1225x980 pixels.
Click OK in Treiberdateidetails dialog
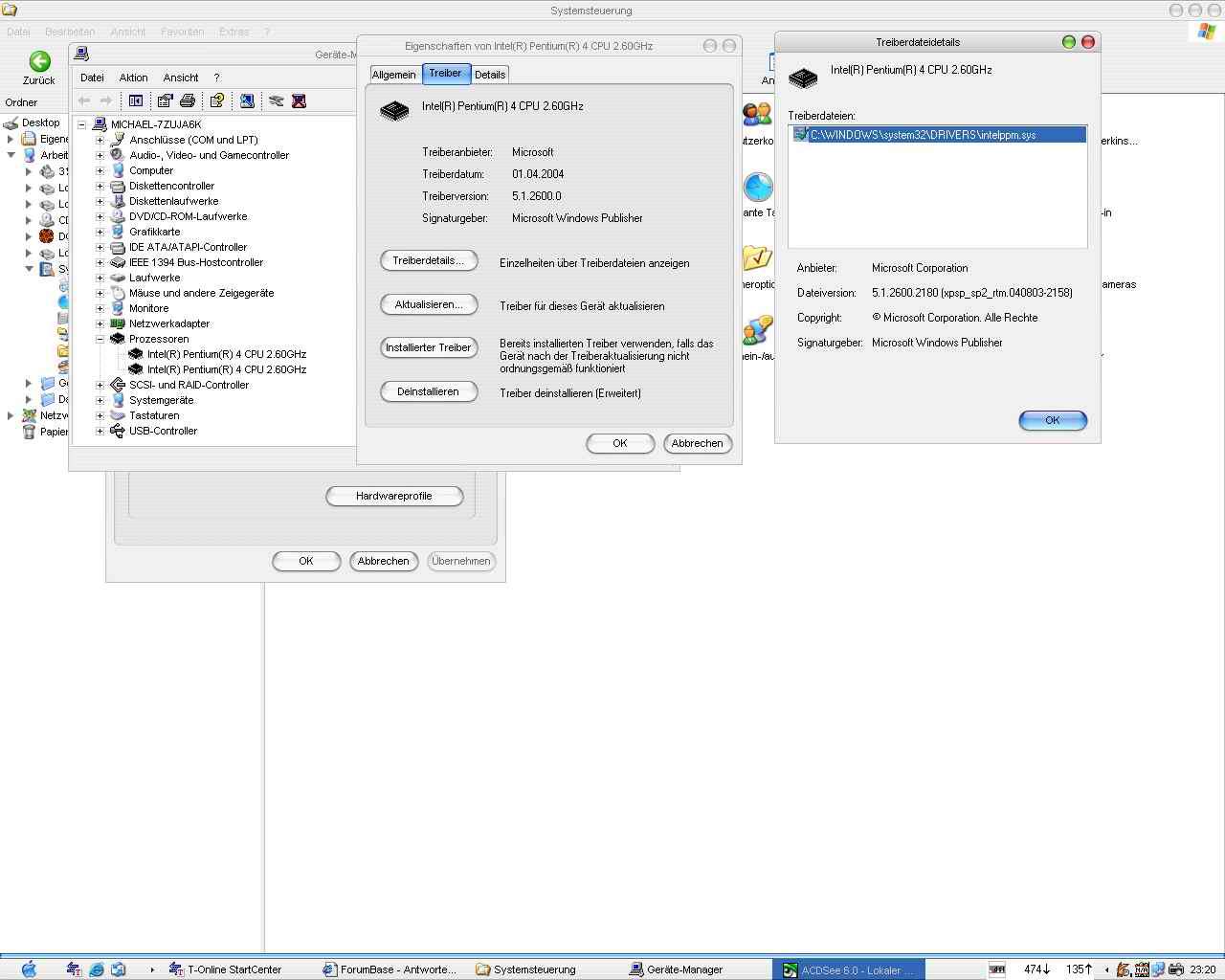click(1053, 420)
